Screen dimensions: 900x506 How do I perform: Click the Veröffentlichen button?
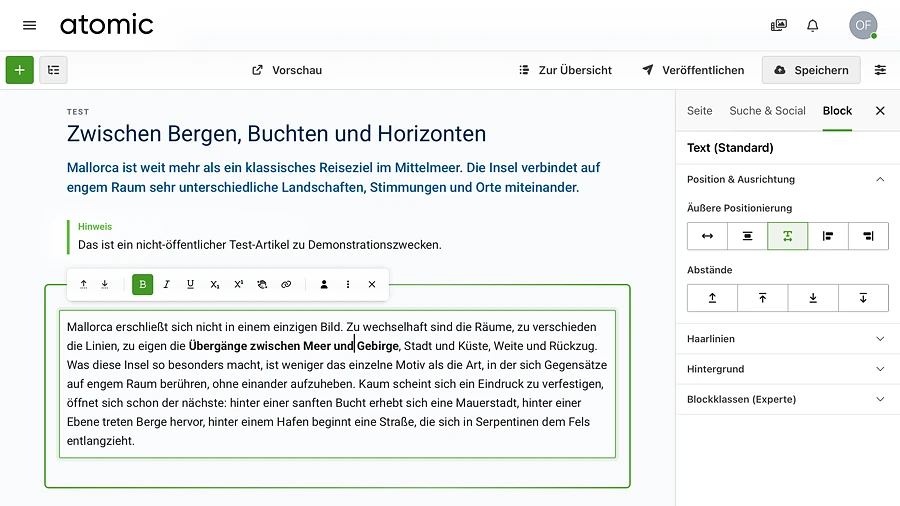pos(693,70)
